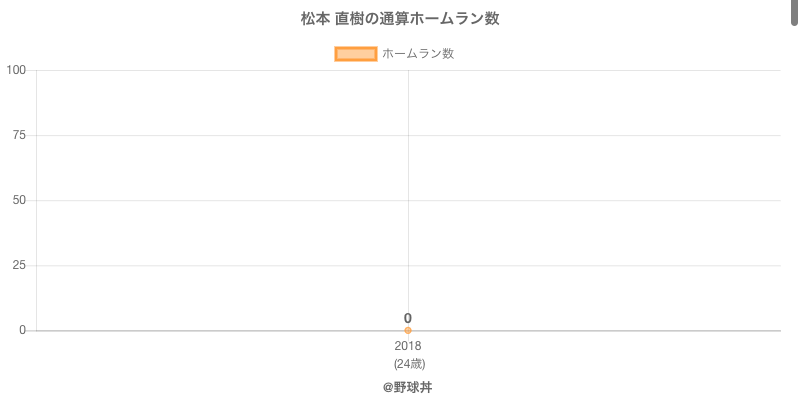Image resolution: width=800 pixels, height=400 pixels.
Task: Click the 50 label on the y-axis
Action: (x=19, y=200)
